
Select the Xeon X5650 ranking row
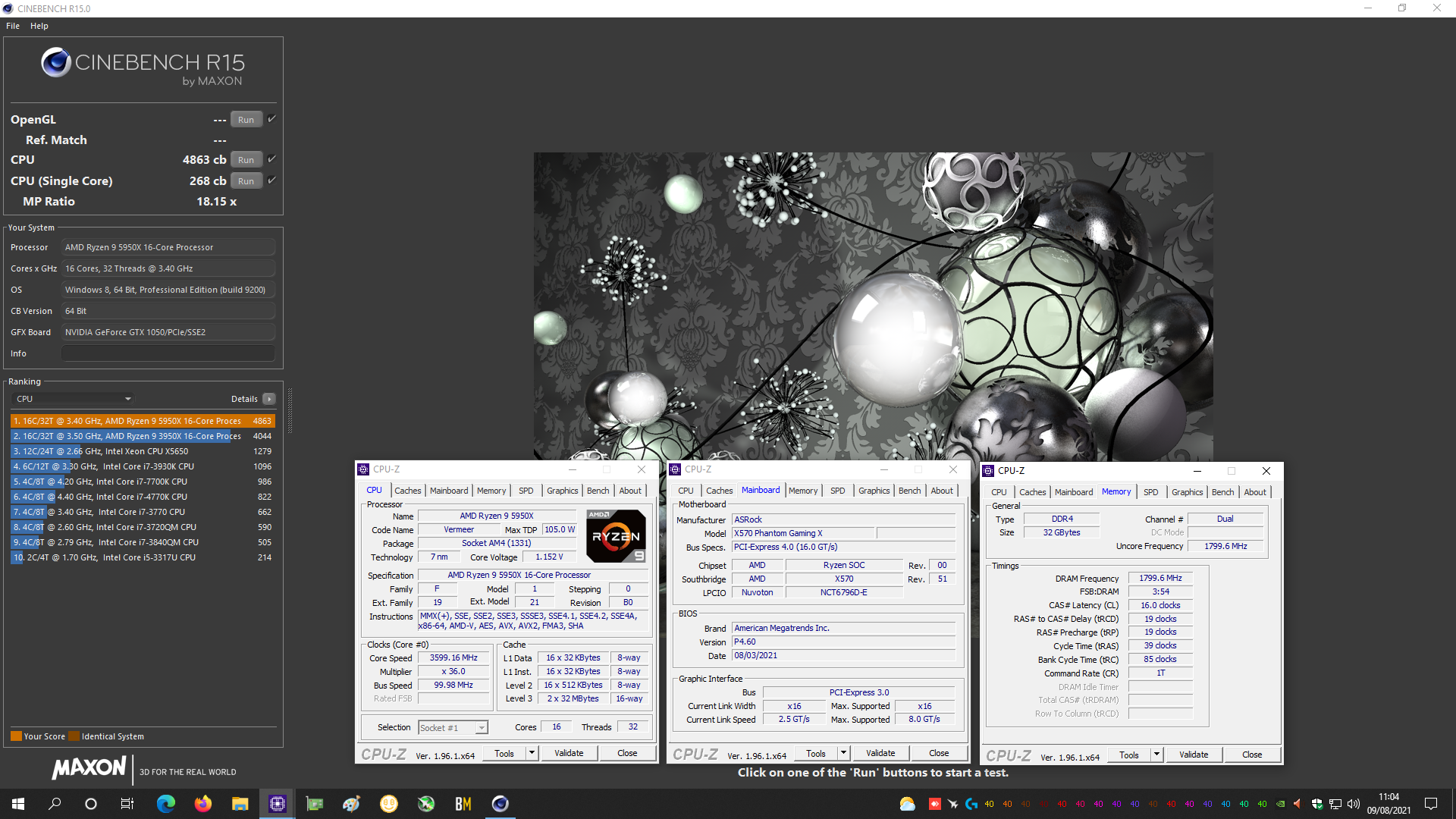coord(142,451)
